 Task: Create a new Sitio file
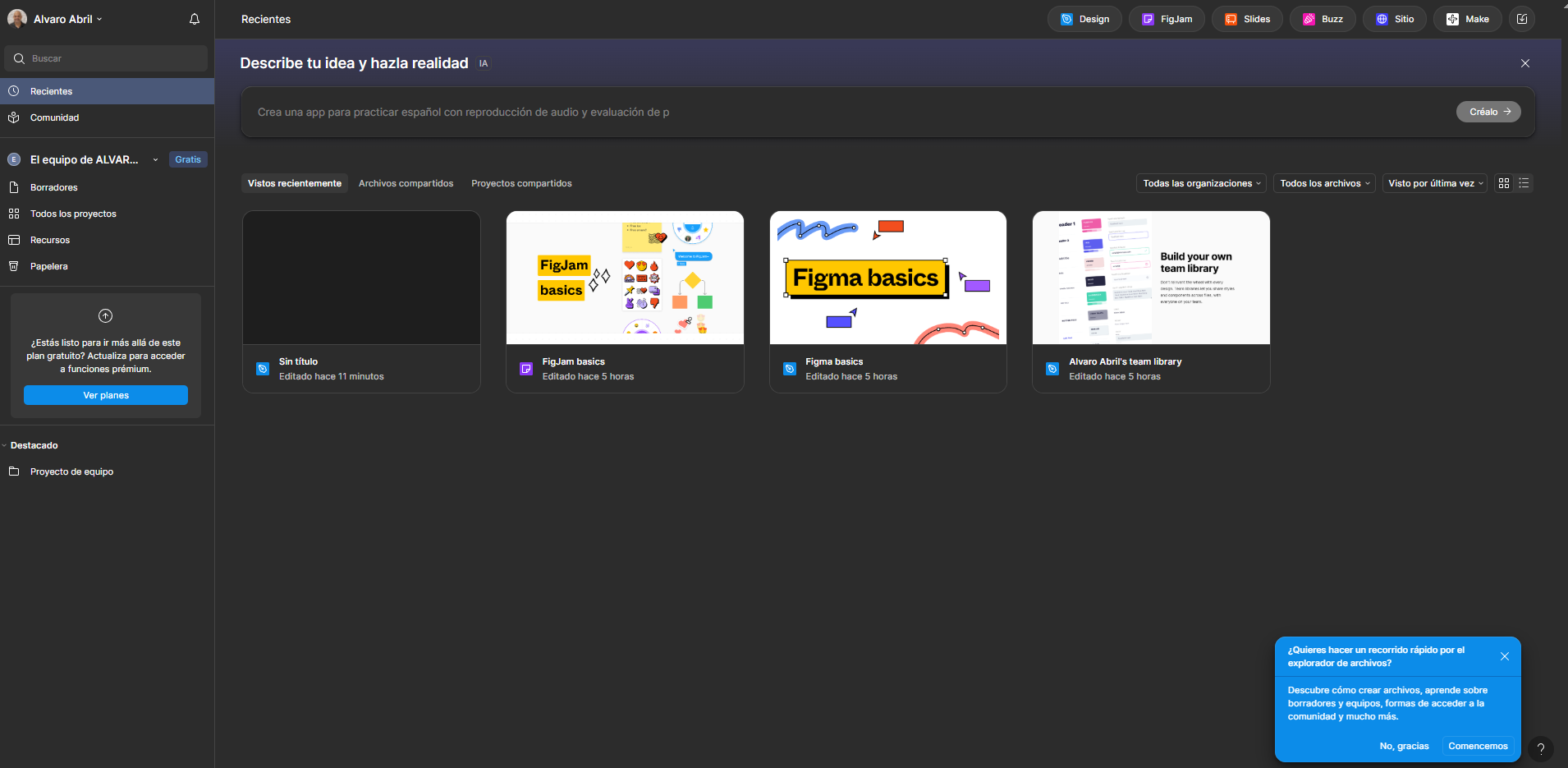pyautogui.click(x=1395, y=19)
